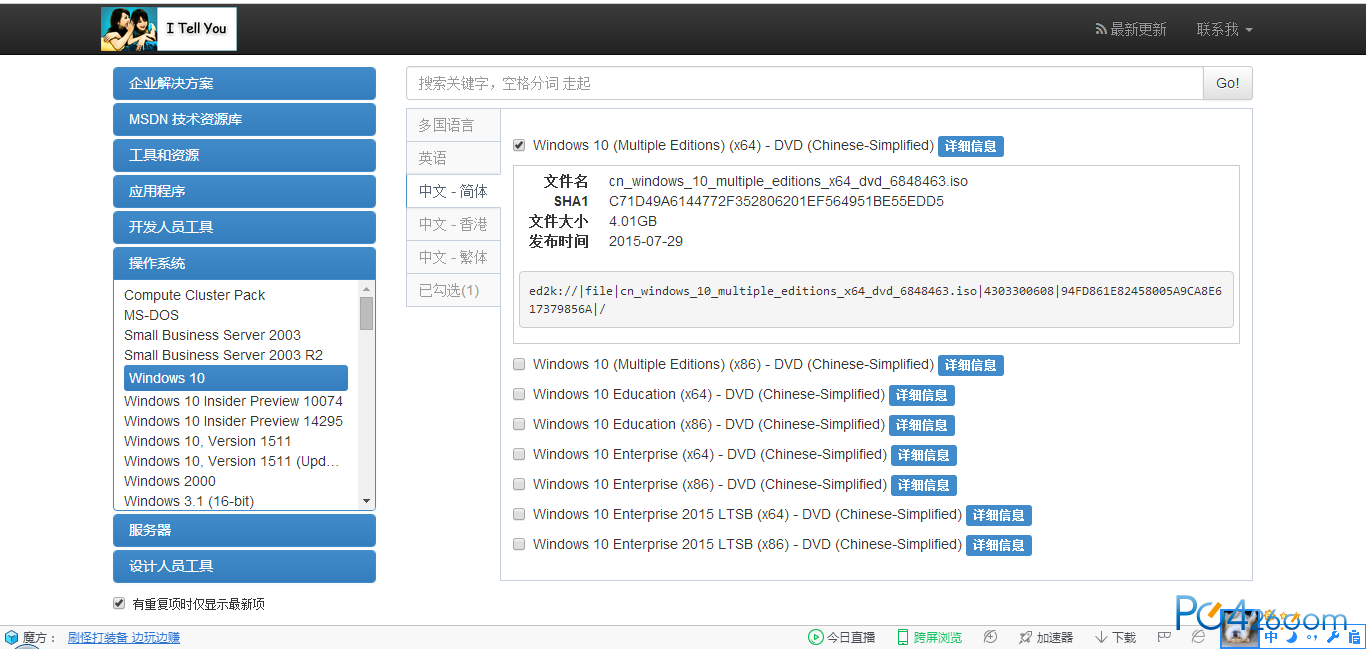The width and height of the screenshot is (1366, 649).
Task: Click the moon icon in the IME bar
Action: [1292, 636]
